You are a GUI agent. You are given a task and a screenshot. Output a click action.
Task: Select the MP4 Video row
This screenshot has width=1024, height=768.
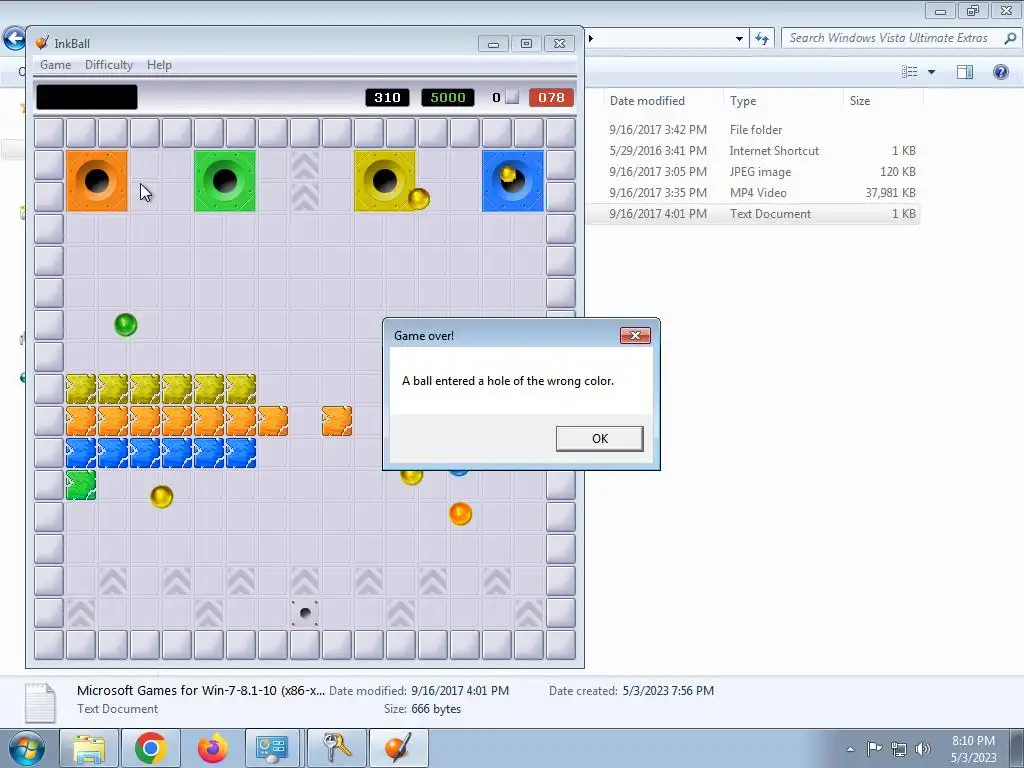pos(753,193)
